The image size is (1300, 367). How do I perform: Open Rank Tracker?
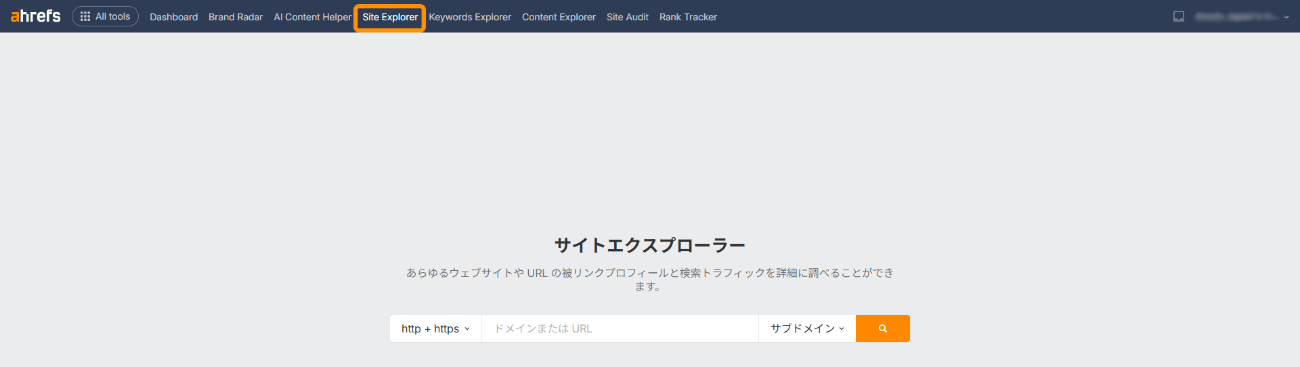coord(688,17)
